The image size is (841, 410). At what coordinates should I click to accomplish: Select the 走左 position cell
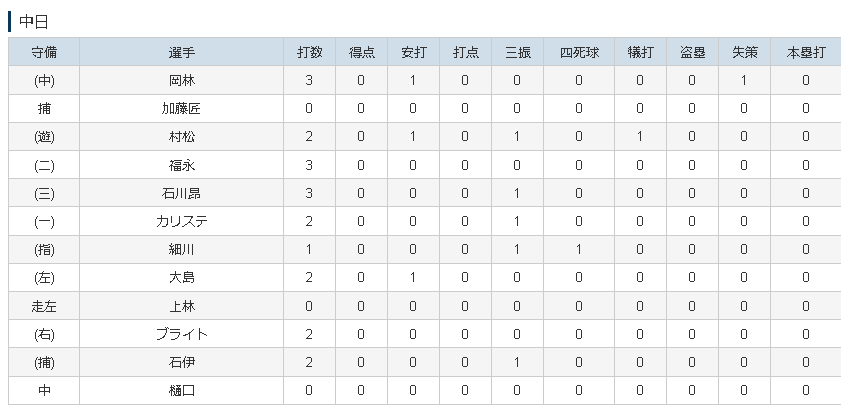tap(44, 306)
